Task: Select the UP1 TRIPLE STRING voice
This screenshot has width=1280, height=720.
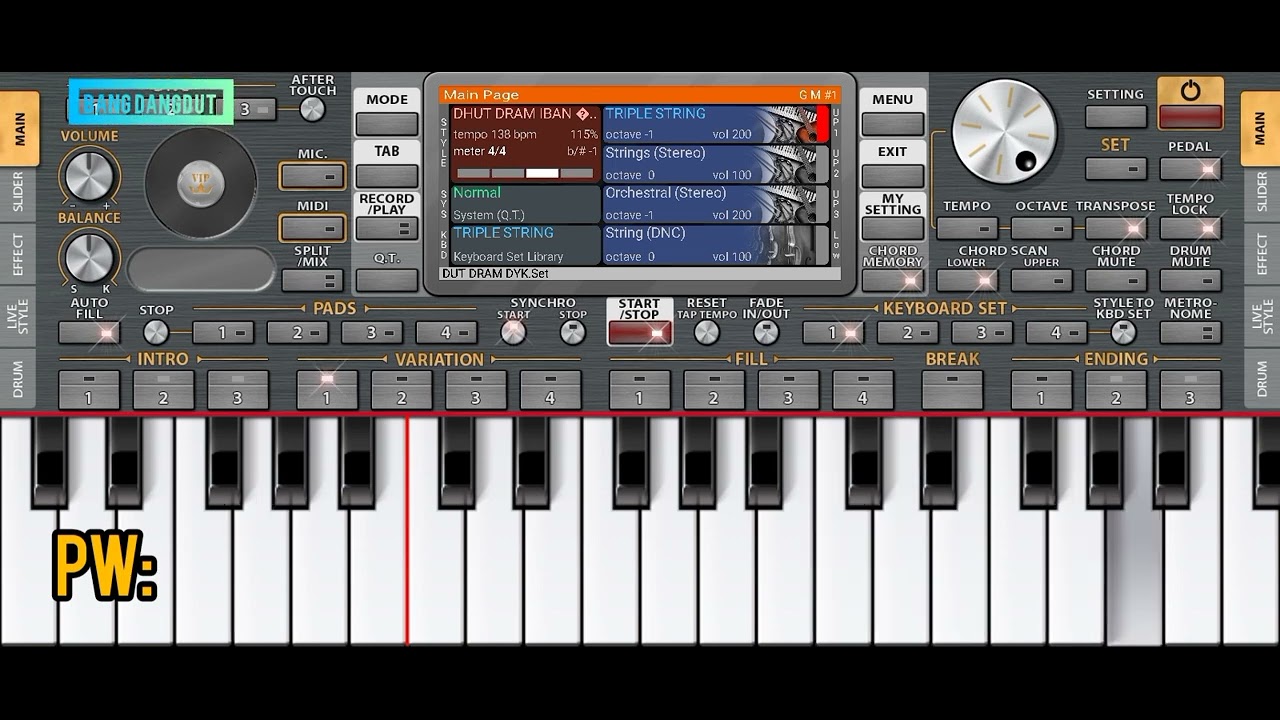Action: (716, 125)
